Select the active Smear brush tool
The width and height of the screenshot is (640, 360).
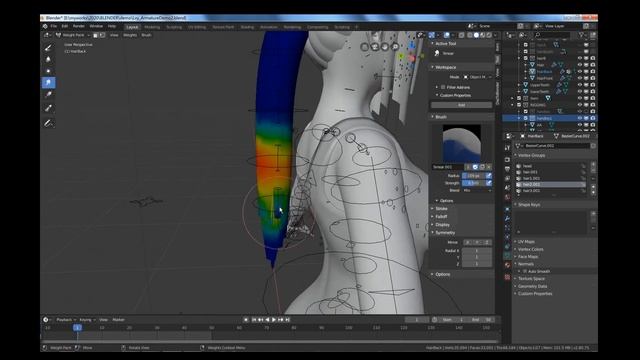[48, 83]
